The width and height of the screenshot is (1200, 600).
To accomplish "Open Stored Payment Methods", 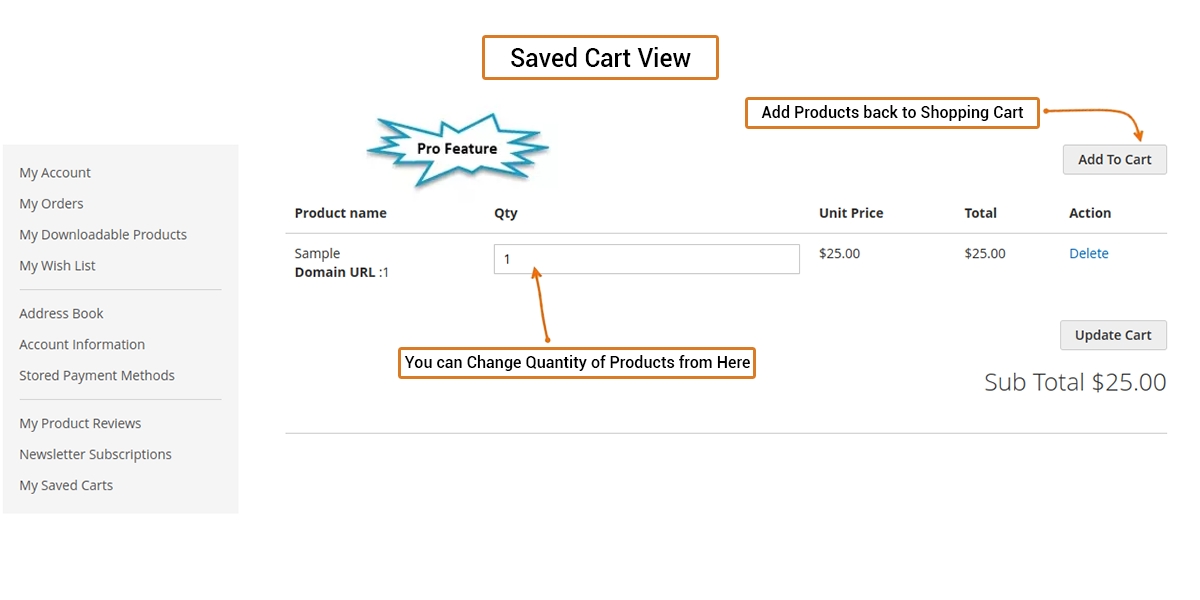I will tap(97, 376).
